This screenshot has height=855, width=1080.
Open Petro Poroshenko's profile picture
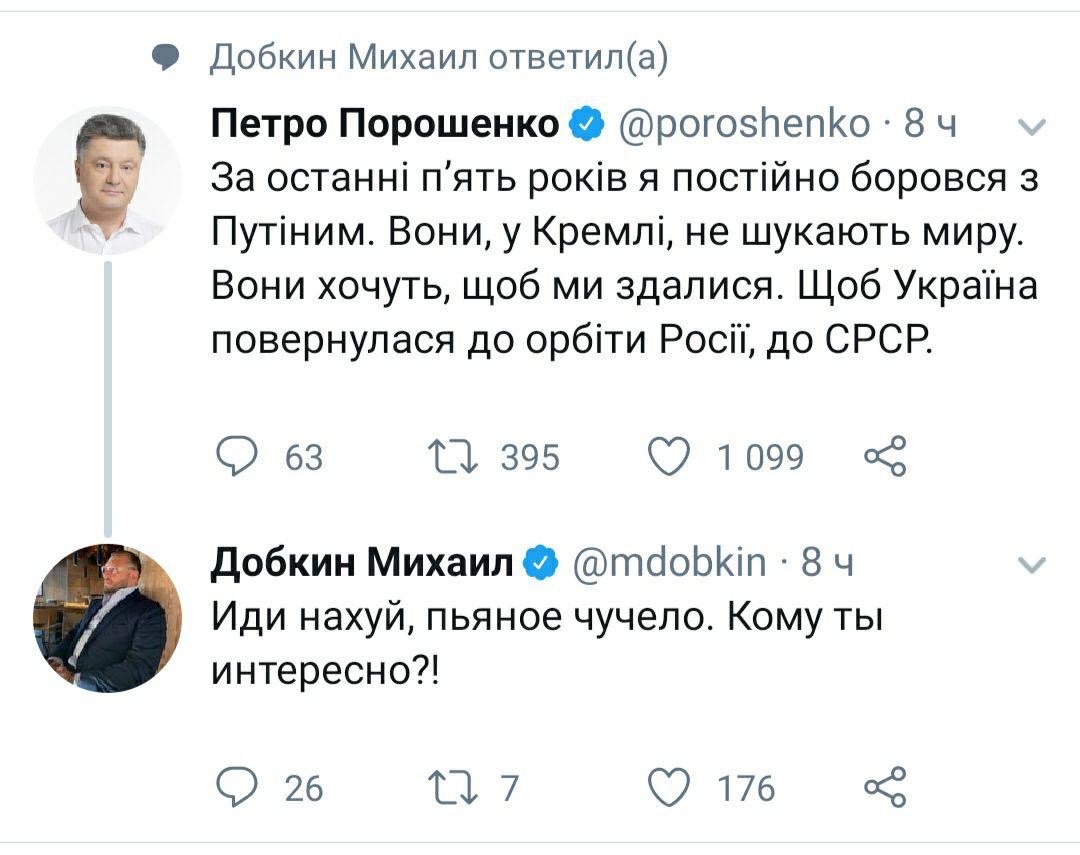108,181
